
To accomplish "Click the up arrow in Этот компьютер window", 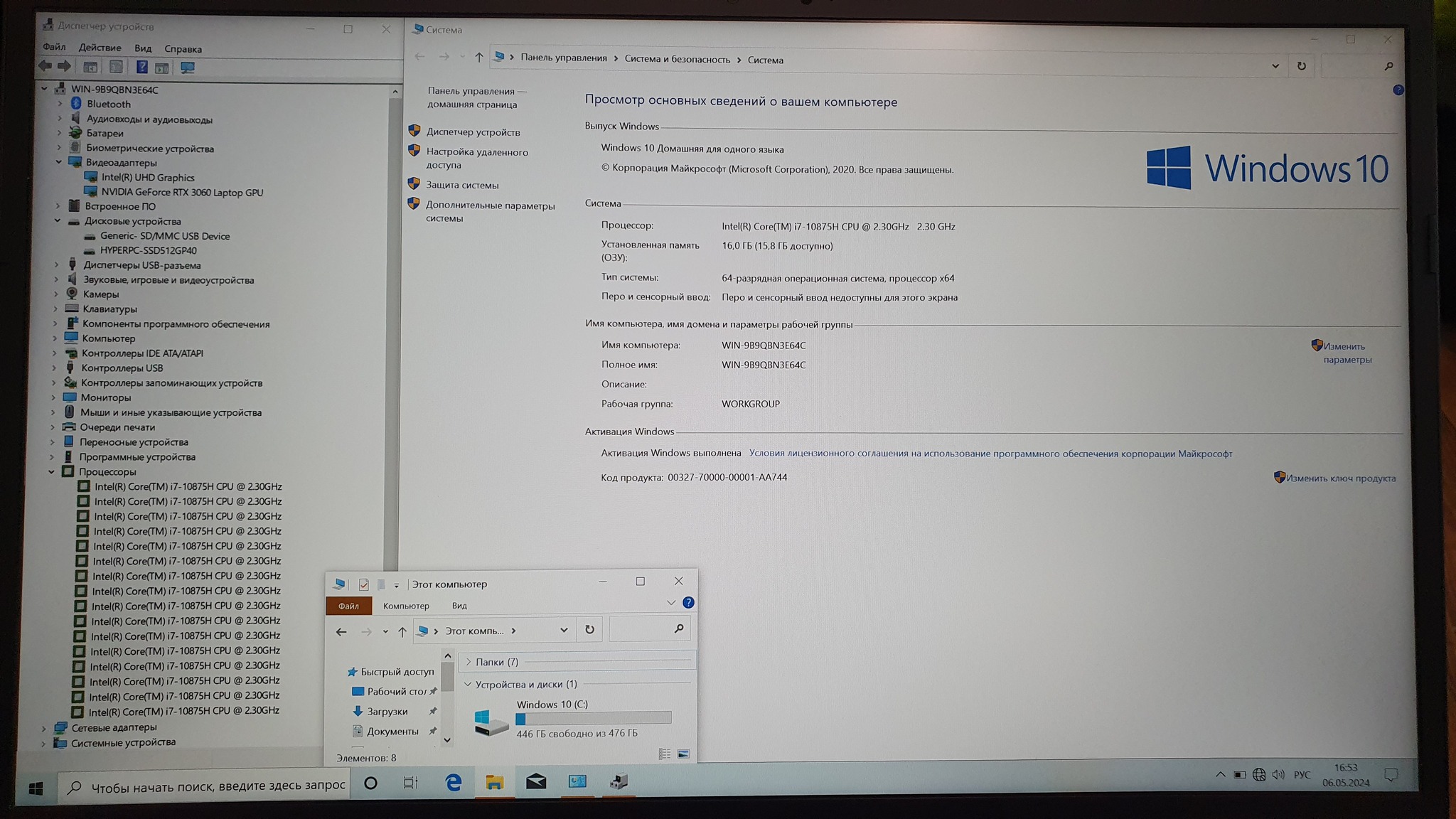I will point(402,631).
